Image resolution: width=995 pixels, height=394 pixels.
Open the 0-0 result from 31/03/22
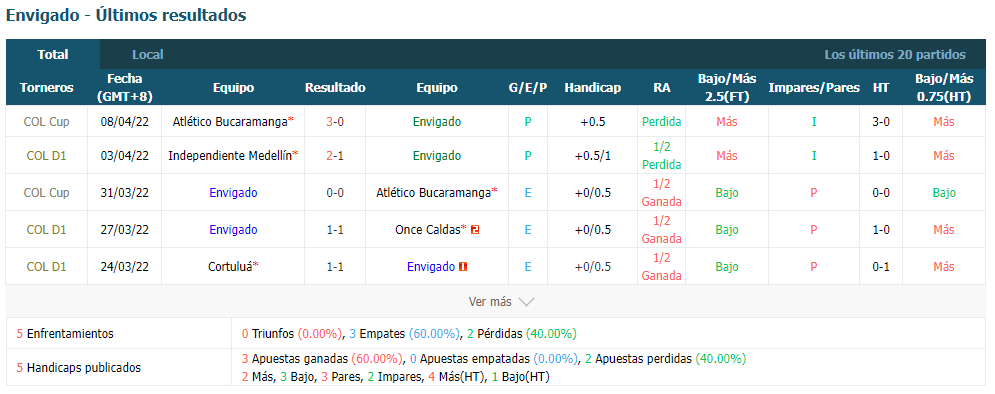click(x=335, y=192)
